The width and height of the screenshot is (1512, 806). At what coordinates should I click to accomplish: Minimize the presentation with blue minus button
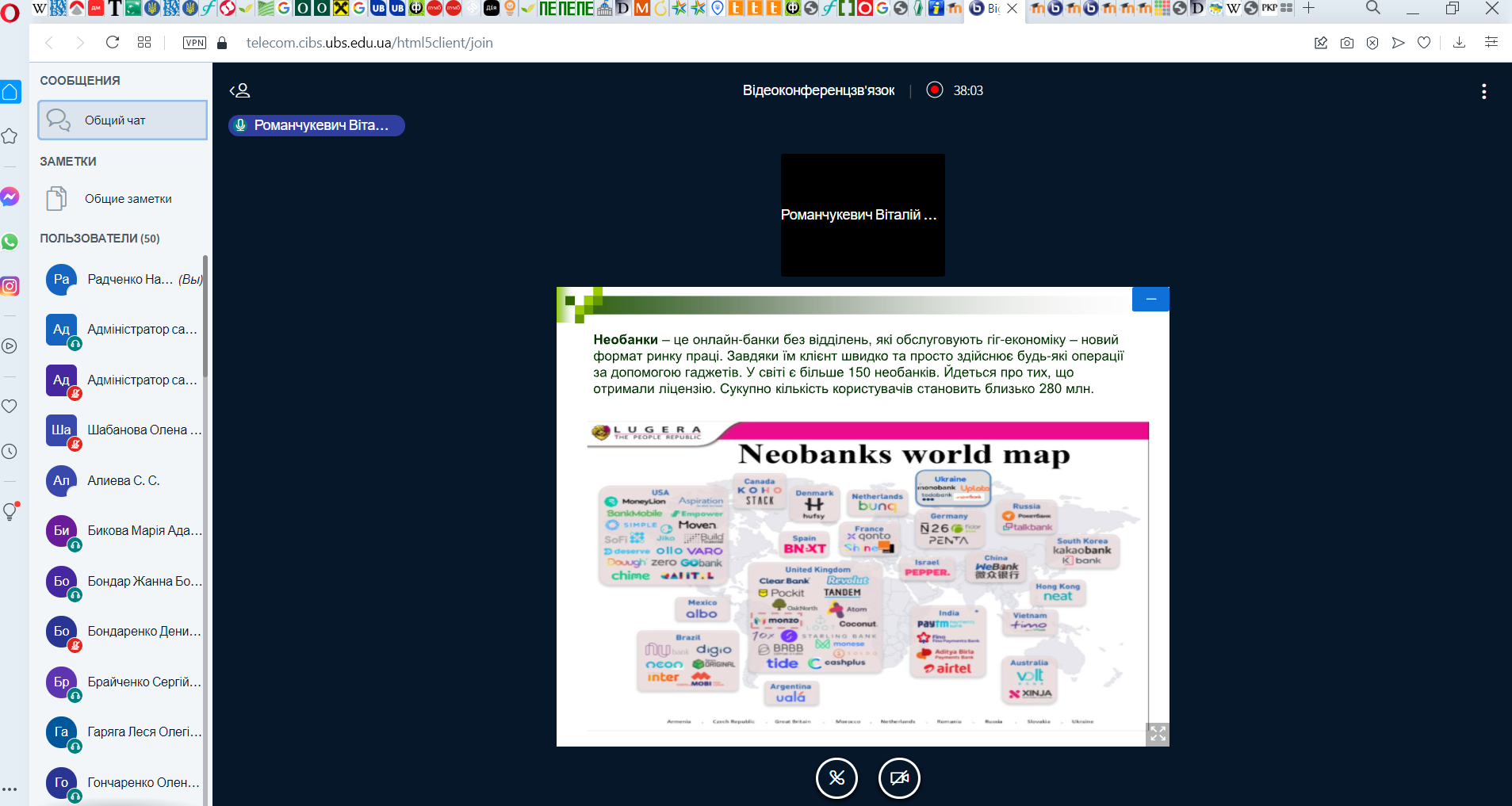[1150, 299]
